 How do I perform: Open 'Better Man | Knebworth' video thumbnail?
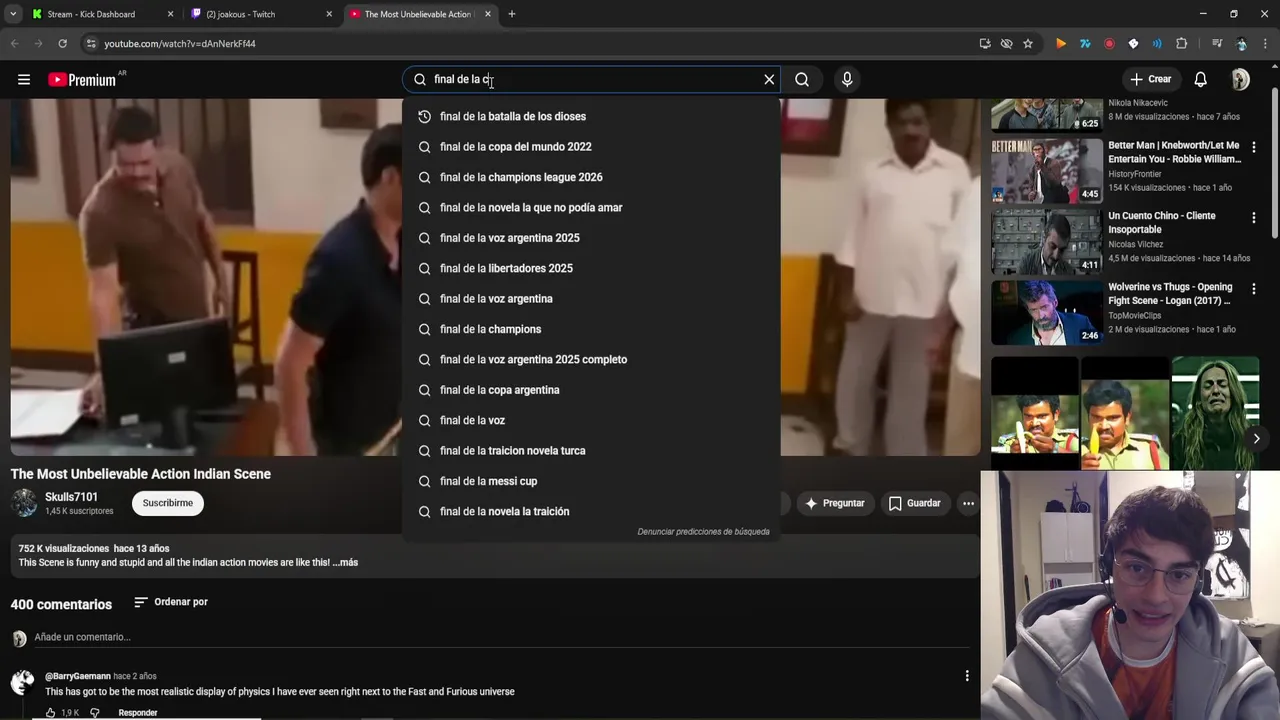(x=1047, y=171)
